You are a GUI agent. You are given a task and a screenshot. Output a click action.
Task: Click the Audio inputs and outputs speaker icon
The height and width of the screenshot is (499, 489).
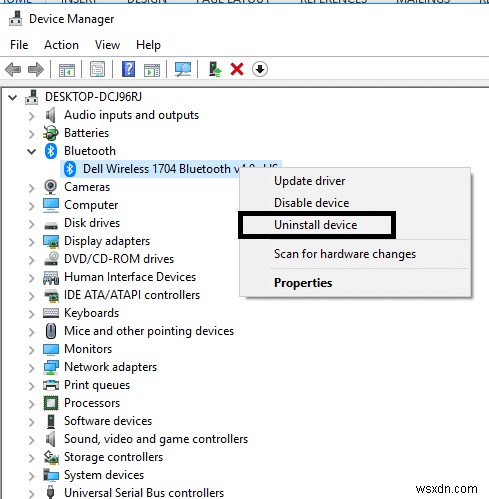pos(50,115)
